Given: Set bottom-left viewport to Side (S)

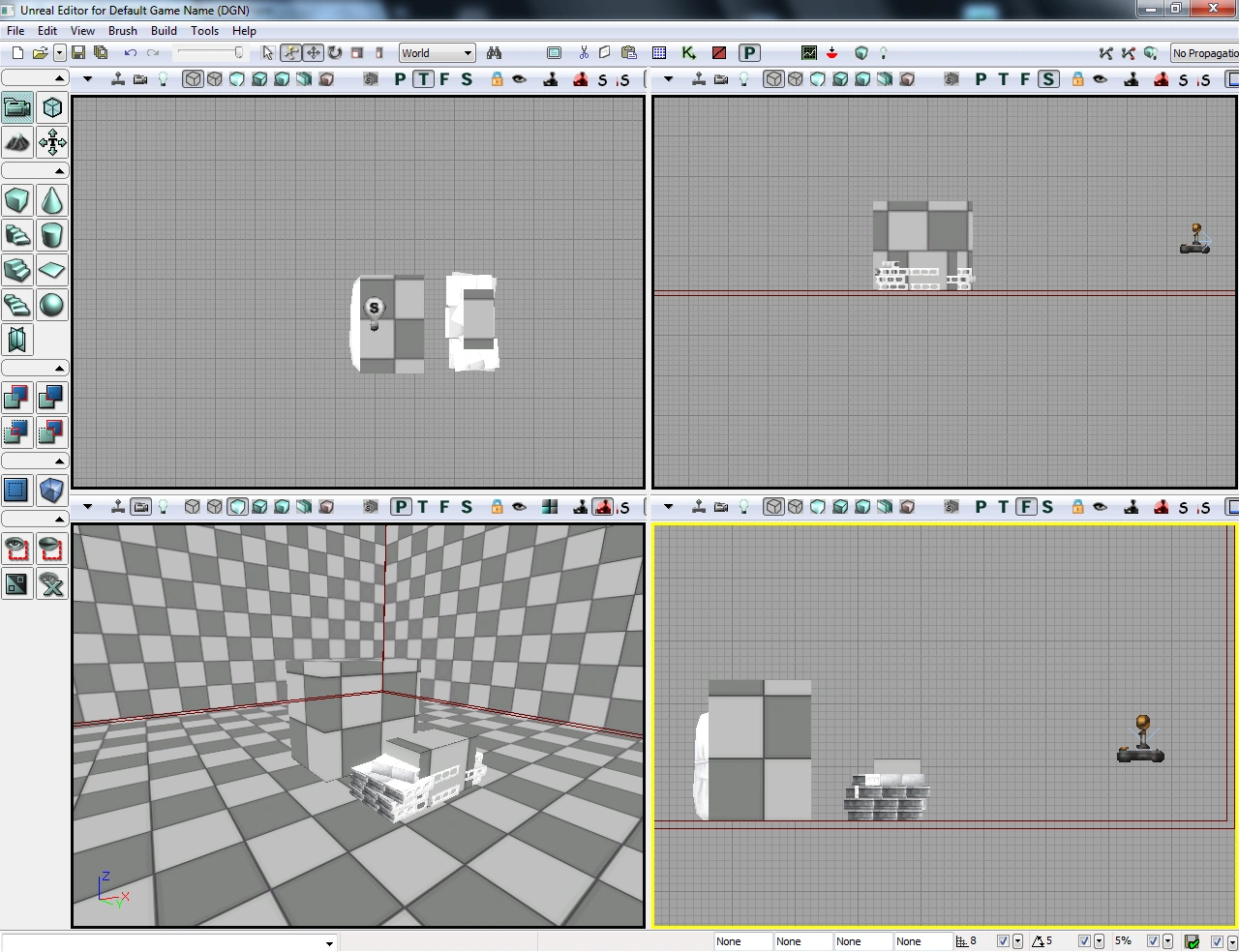Looking at the screenshot, I should 467,506.
